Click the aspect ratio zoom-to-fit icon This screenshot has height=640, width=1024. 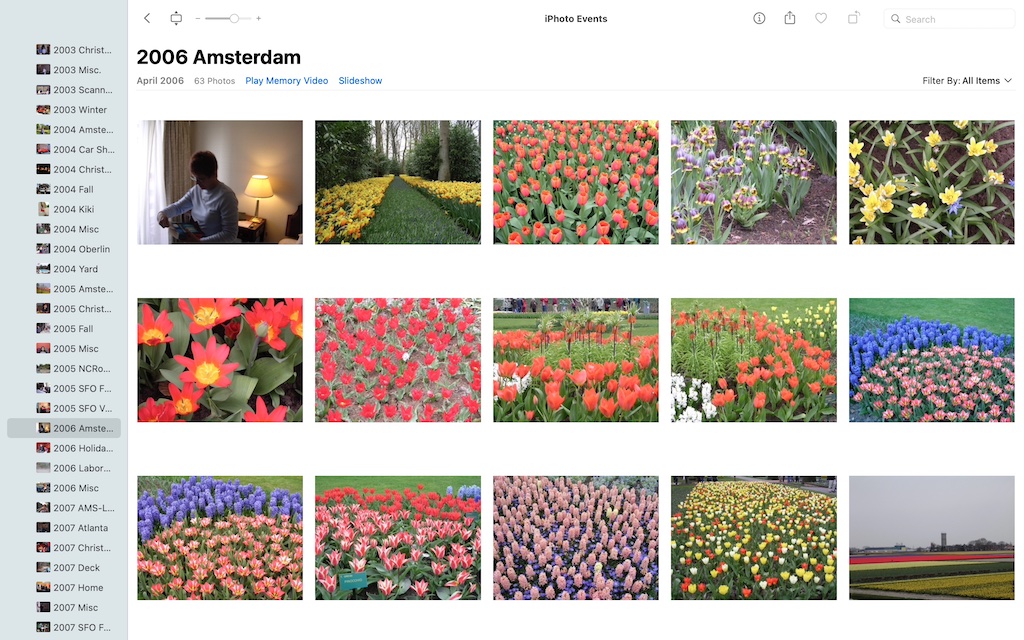pyautogui.click(x=176, y=18)
